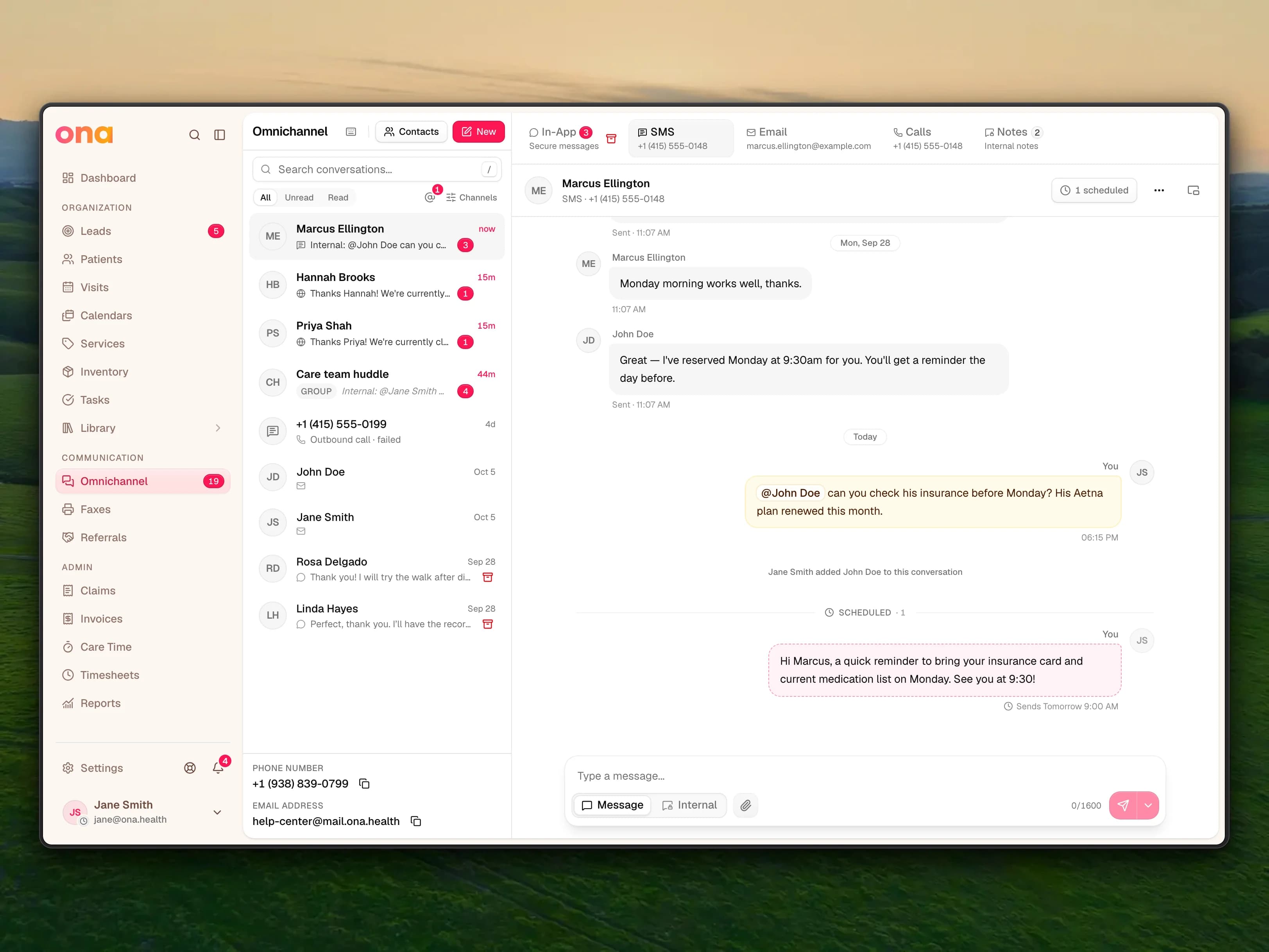Click archive icon on Linda Hayes row

coord(488,624)
